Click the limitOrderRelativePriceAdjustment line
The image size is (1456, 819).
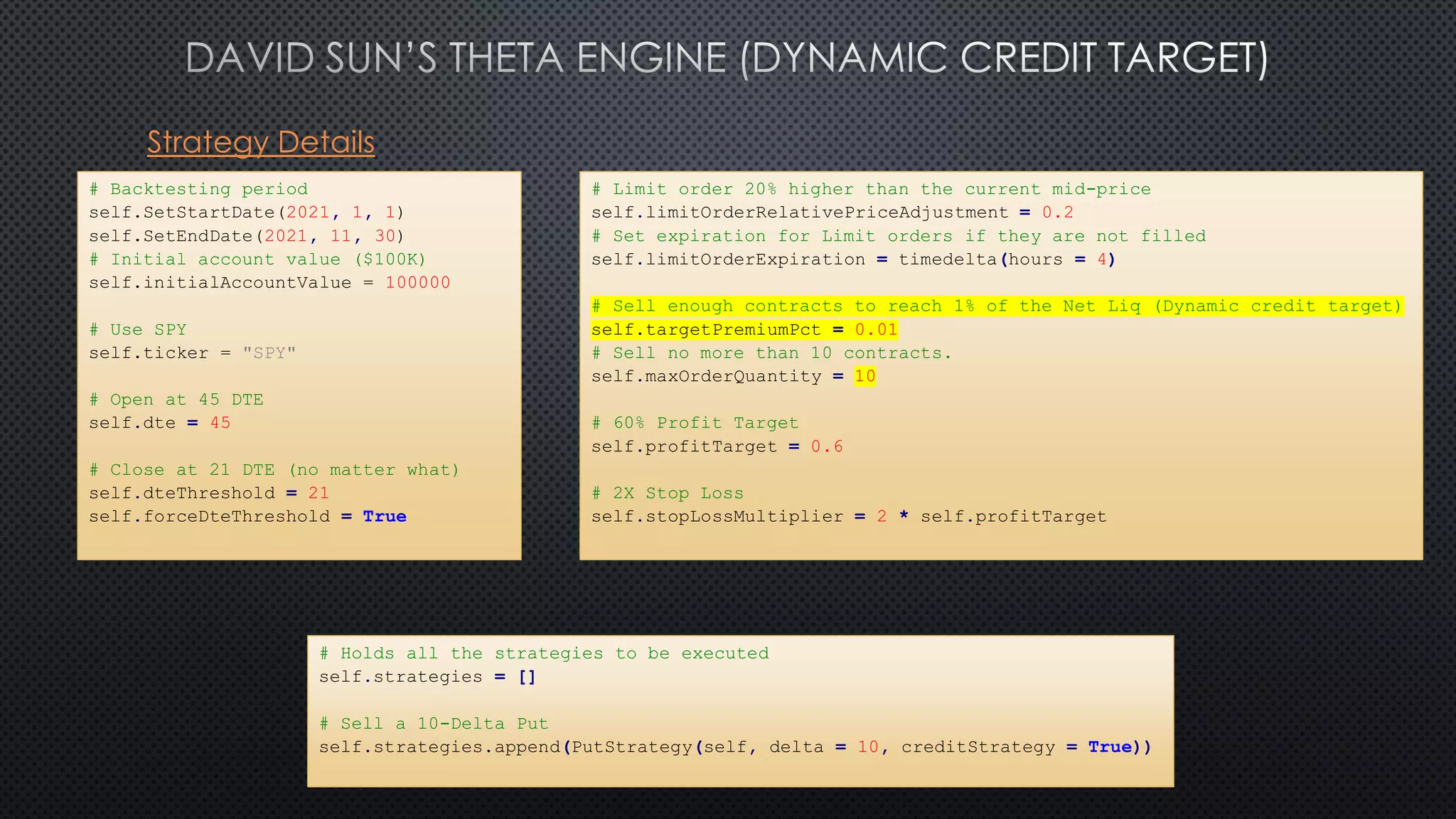(832, 213)
